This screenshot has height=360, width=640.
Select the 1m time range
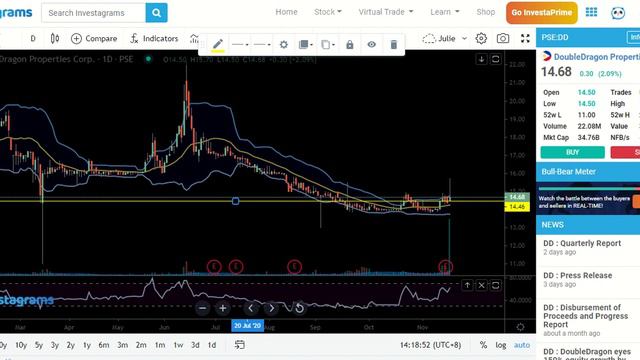[160, 345]
